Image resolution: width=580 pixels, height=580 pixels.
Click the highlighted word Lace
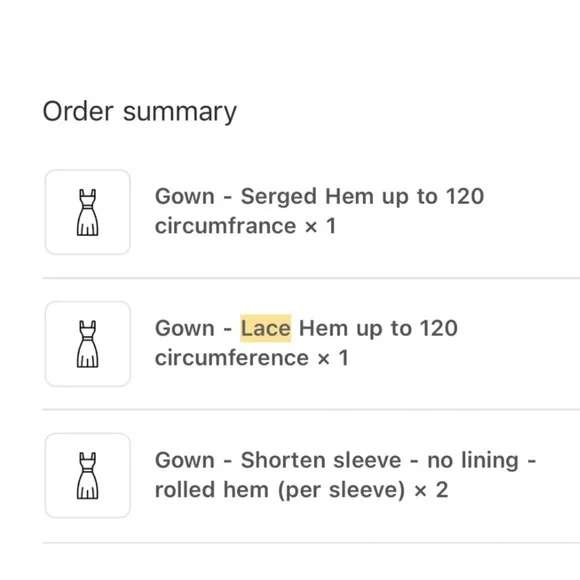point(266,328)
